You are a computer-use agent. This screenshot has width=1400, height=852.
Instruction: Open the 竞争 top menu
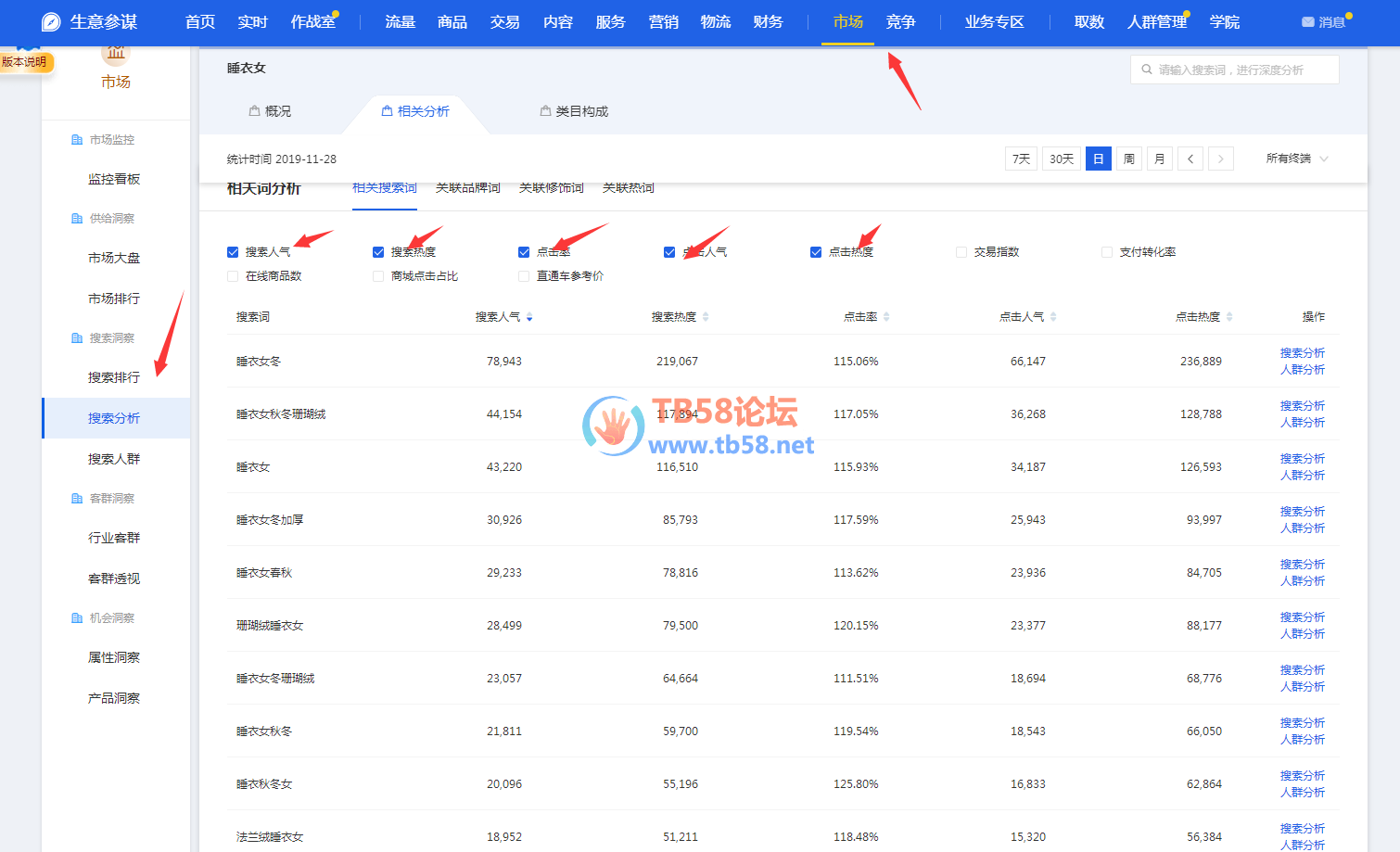point(900,22)
